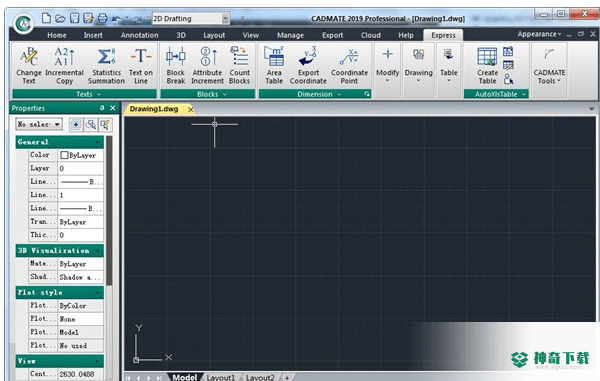The width and height of the screenshot is (600, 381).
Task: Click the Save As icon
Action: (88, 18)
